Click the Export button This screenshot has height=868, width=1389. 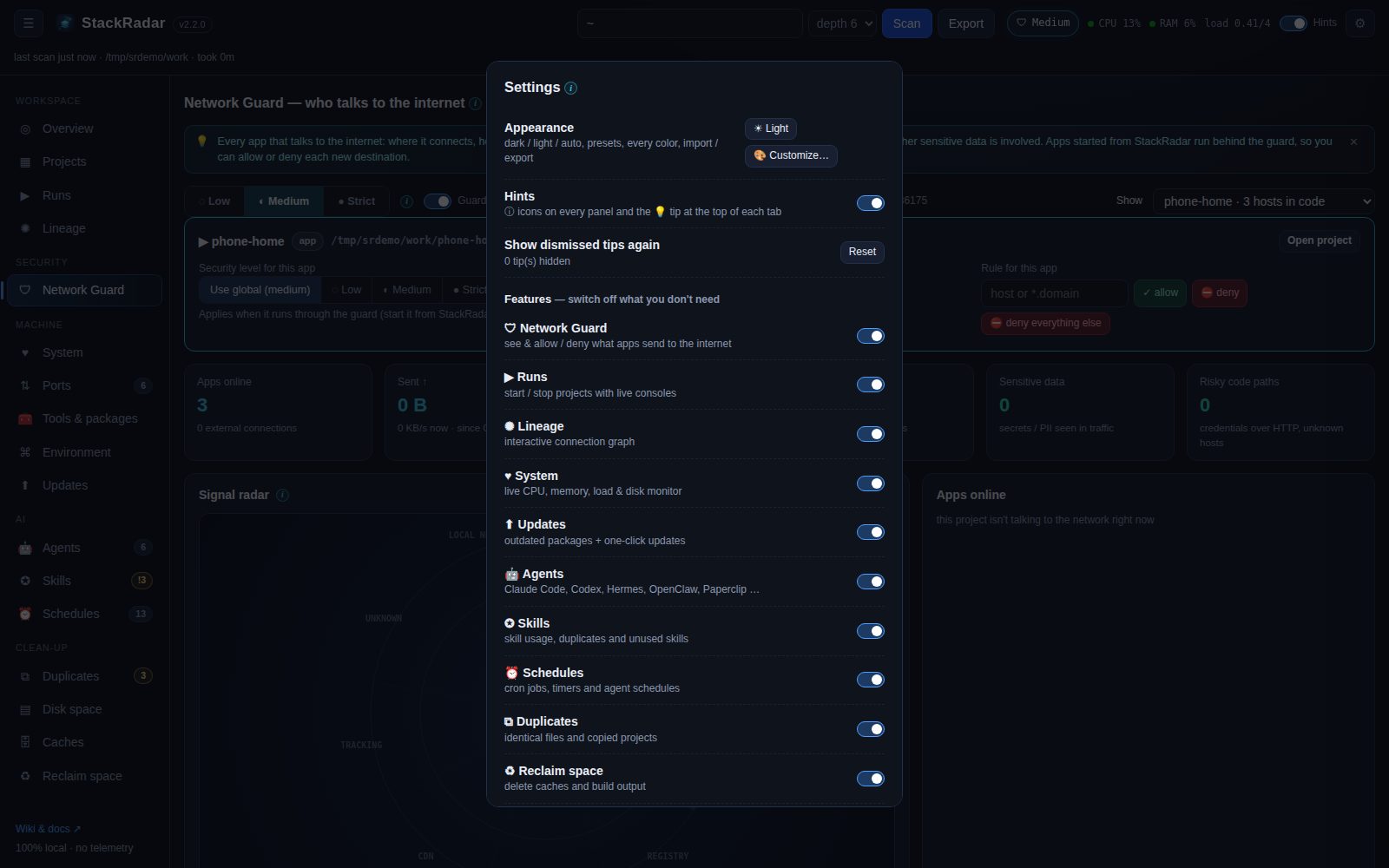point(966,23)
